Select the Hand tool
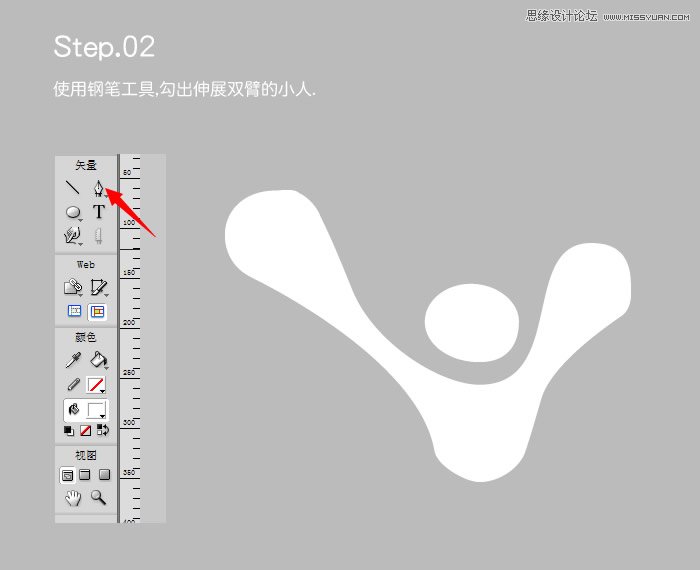700x570 pixels. [x=73, y=497]
